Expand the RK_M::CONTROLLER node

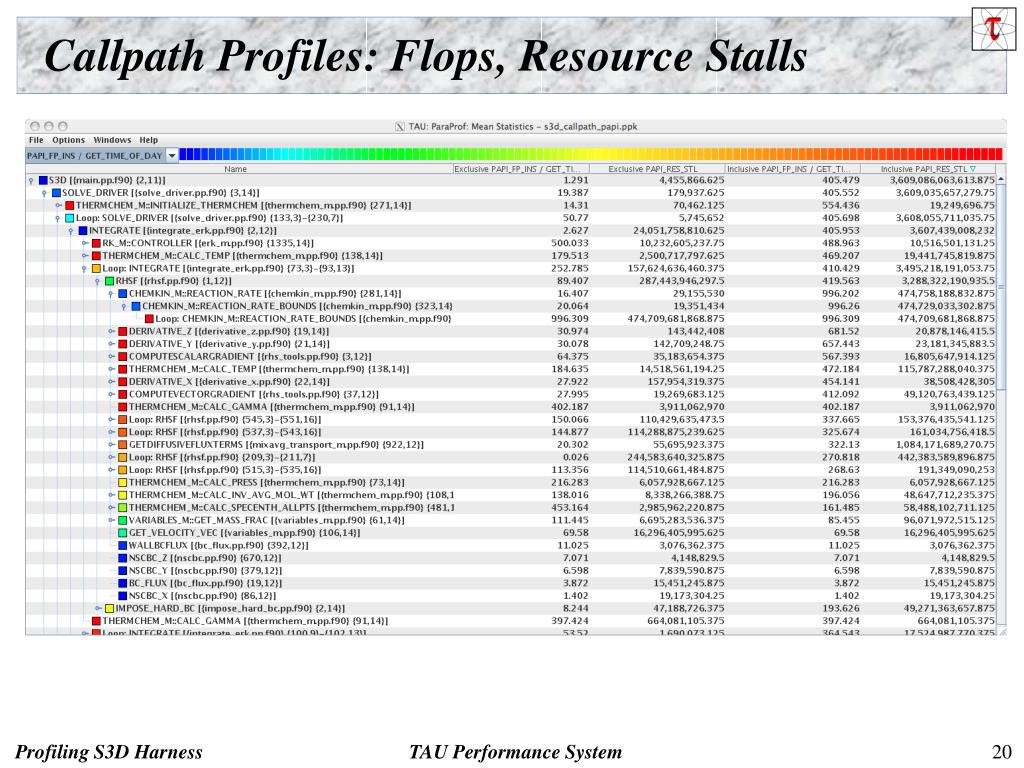[x=85, y=244]
